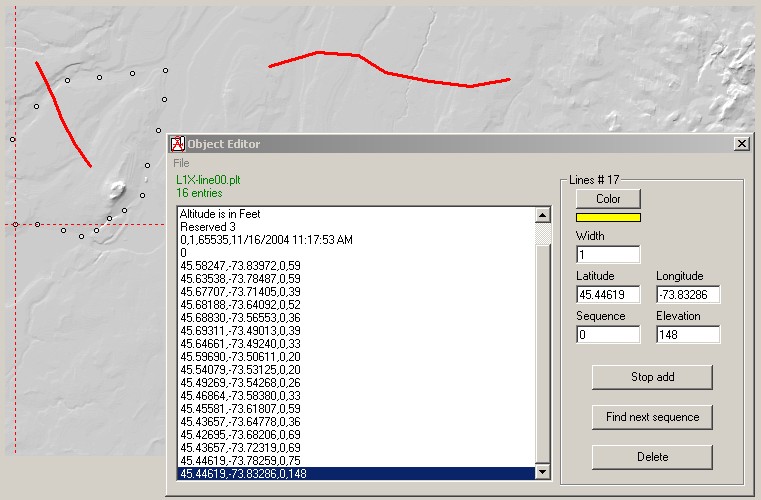Click the scrollbar thumb in entry list
The width and height of the screenshot is (761, 500).
pyautogui.click(x=543, y=354)
